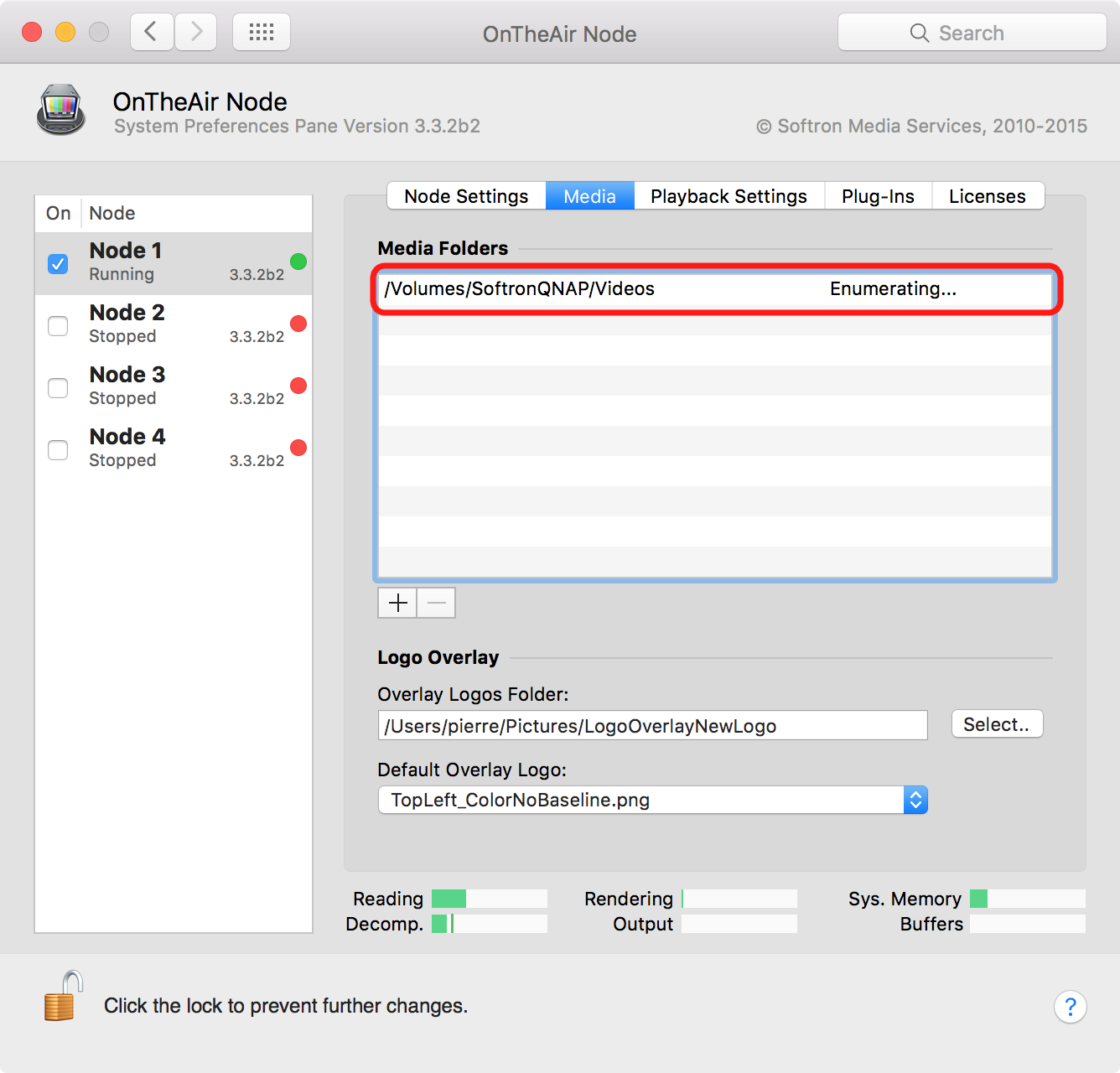Select the Media tab

point(590,196)
